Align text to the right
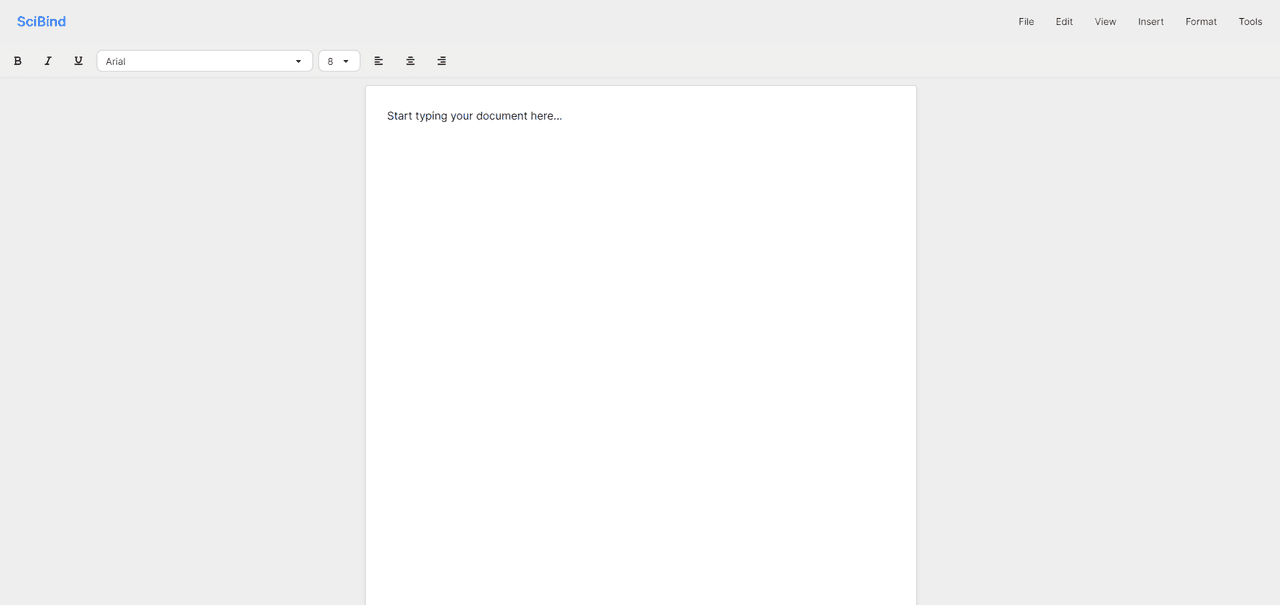This screenshot has width=1280, height=605. point(441,61)
